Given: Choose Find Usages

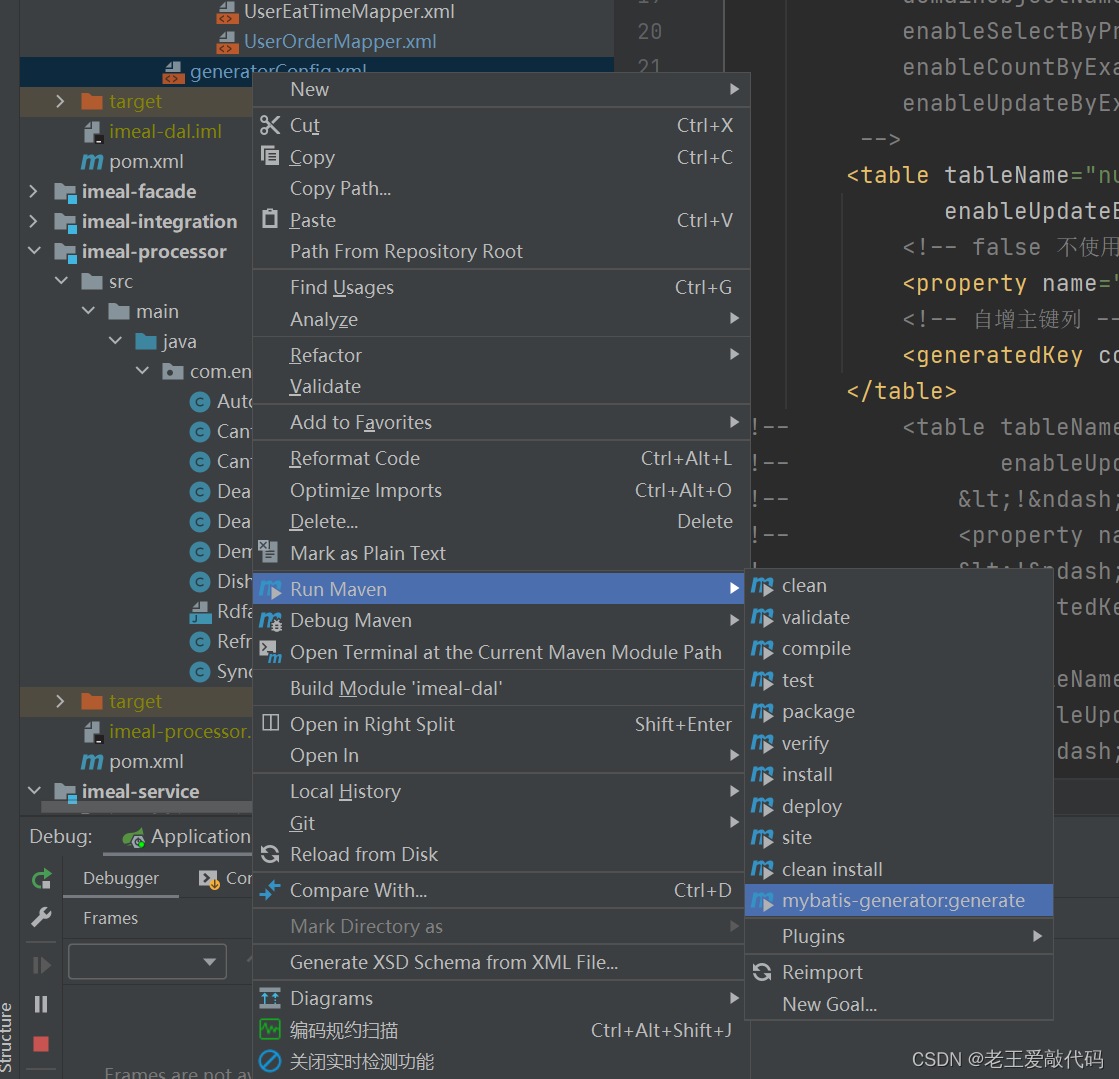Looking at the screenshot, I should tap(501, 287).
